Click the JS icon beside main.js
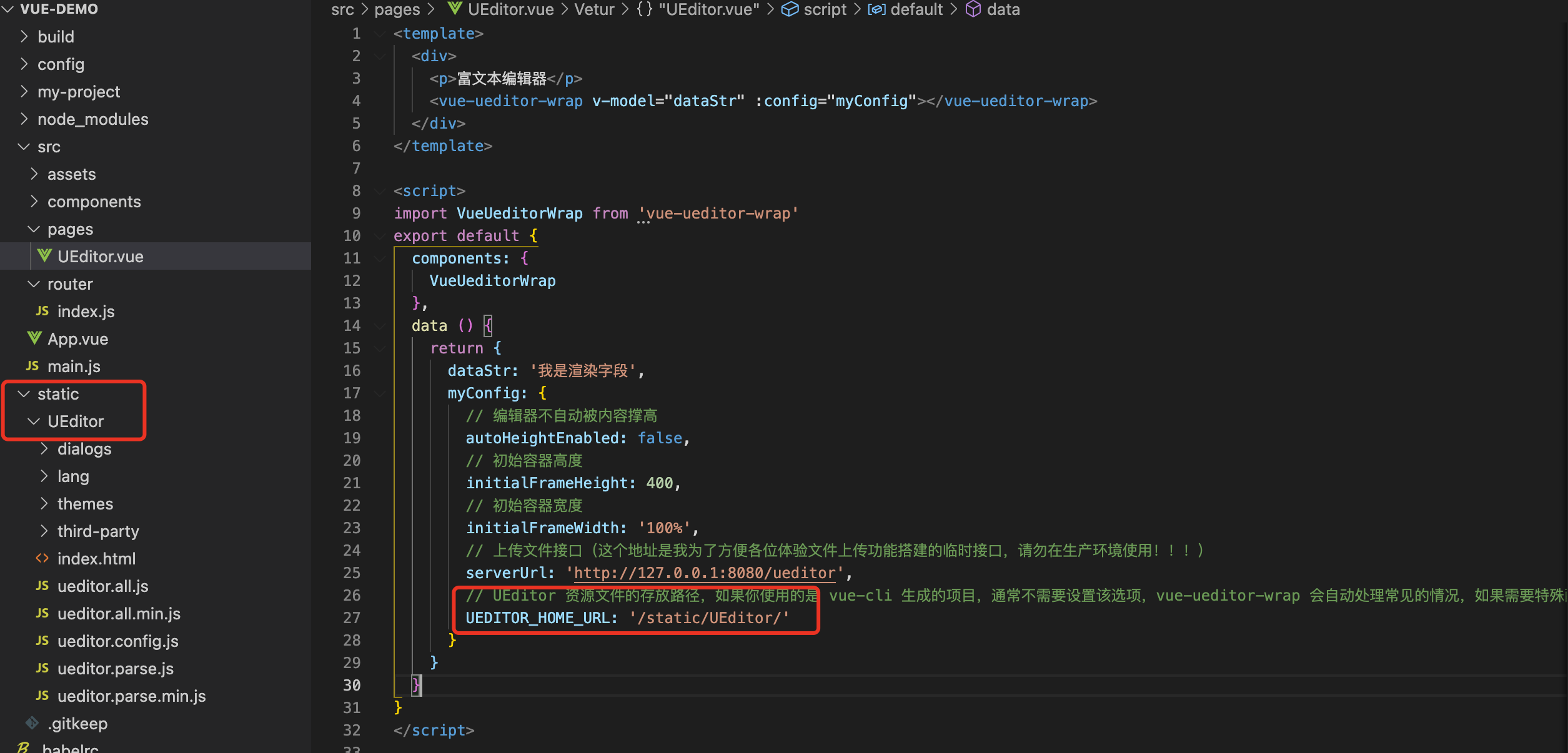 coord(32,366)
